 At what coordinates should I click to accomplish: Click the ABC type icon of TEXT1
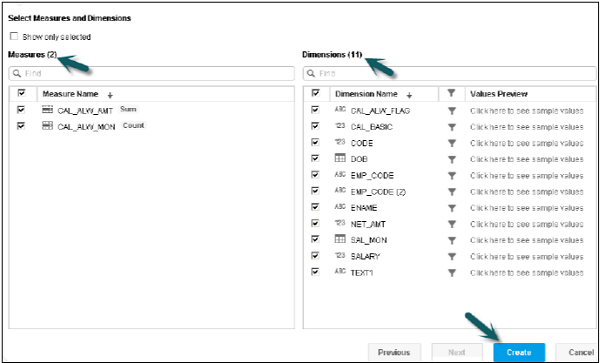[340, 272]
